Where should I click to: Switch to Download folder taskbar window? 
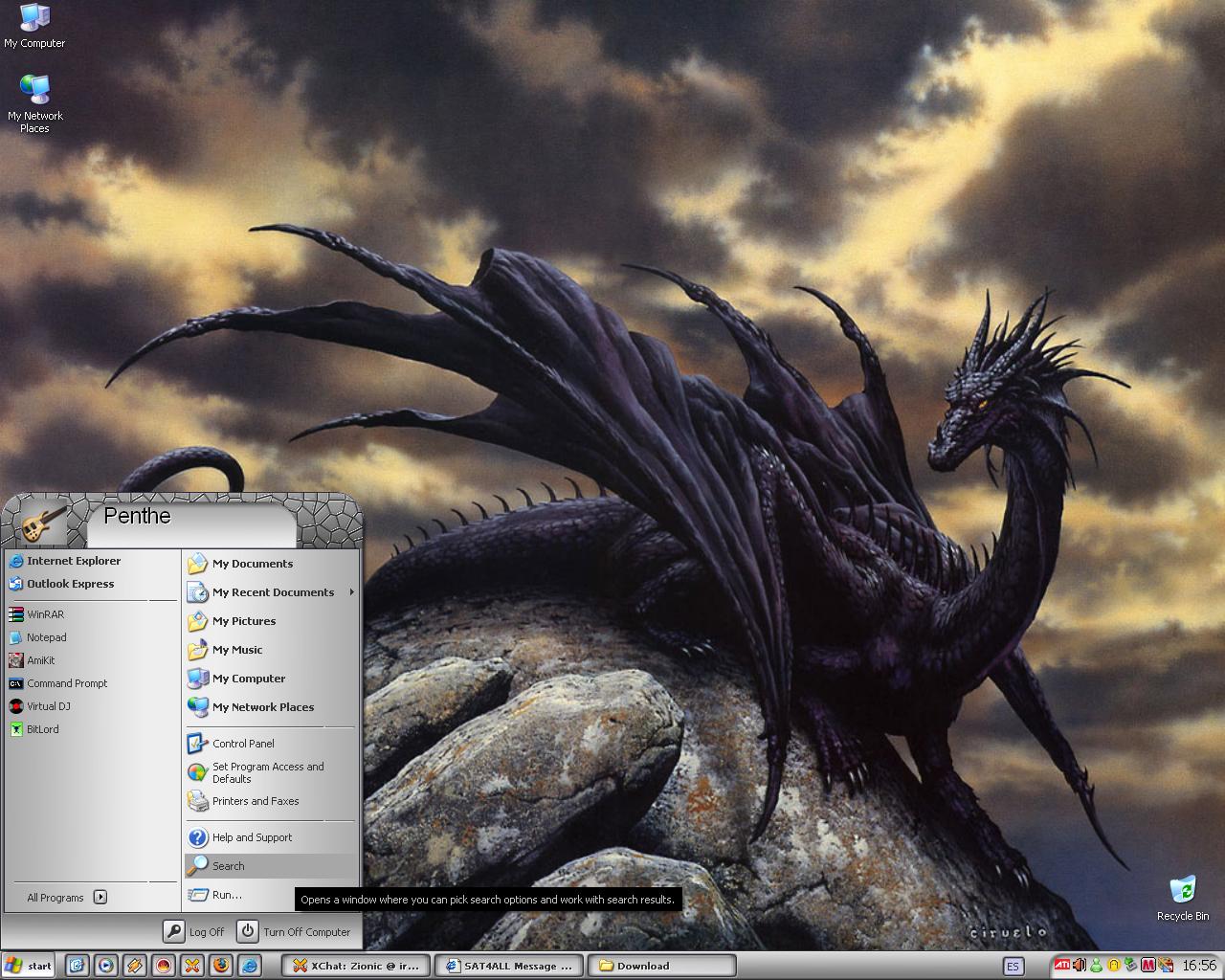(x=661, y=966)
